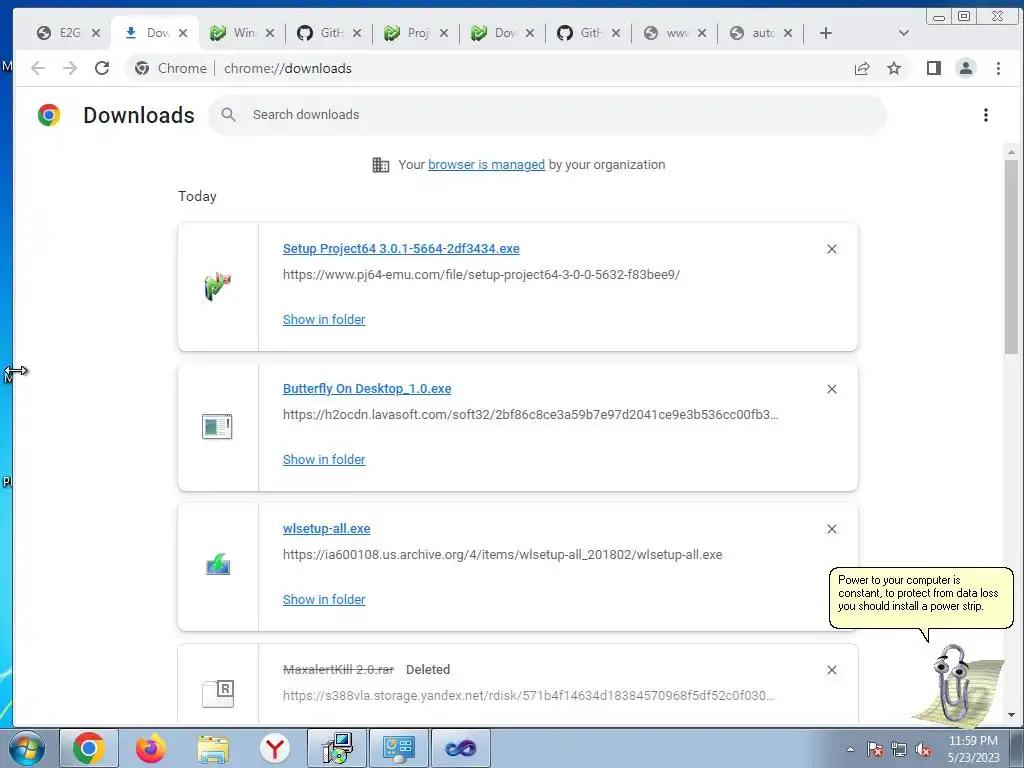The image size is (1024, 768).
Task: Click the Clippy paperclip assistant
Action: point(959,686)
